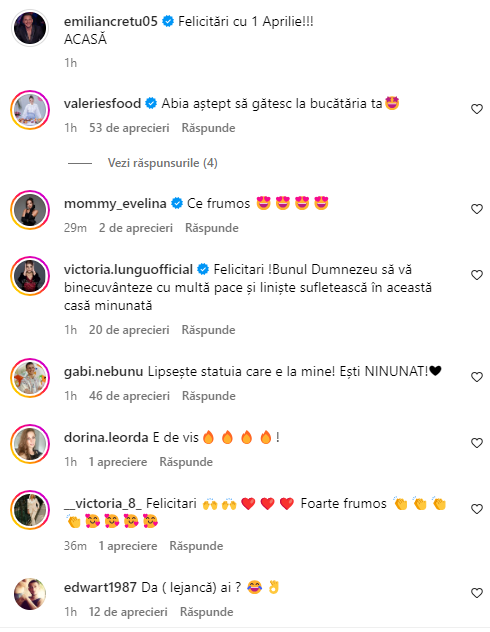Like gabi.nebunu's comment with the heart icon
Screen dimensions: 490x632
click(x=477, y=377)
